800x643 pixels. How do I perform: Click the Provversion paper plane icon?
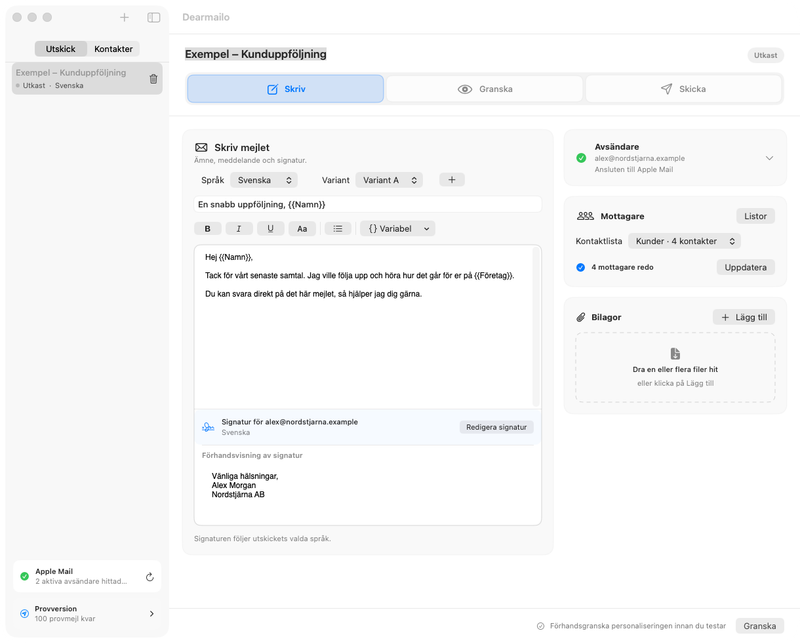[x=24, y=613]
